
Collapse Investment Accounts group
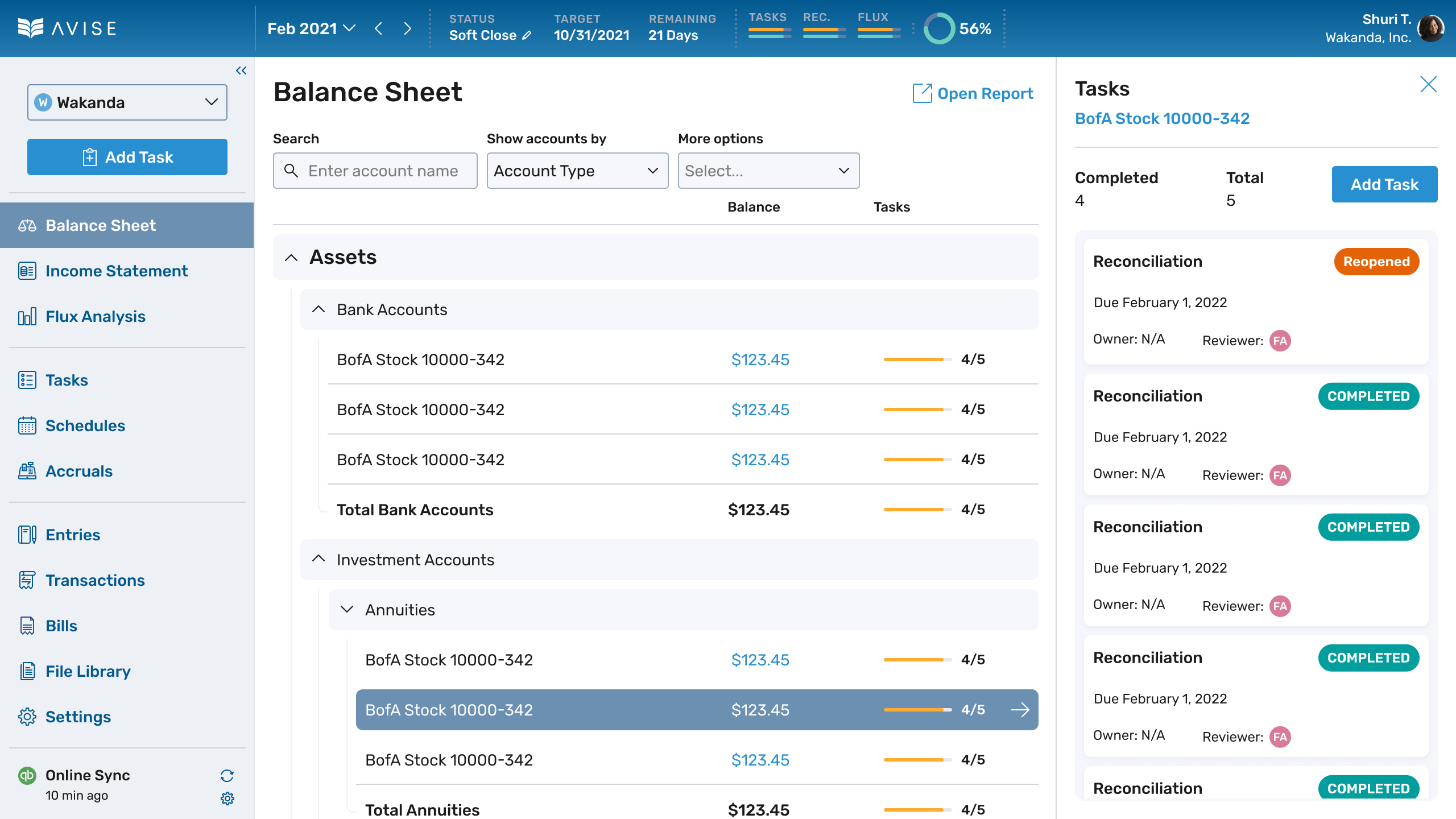pos(318,559)
